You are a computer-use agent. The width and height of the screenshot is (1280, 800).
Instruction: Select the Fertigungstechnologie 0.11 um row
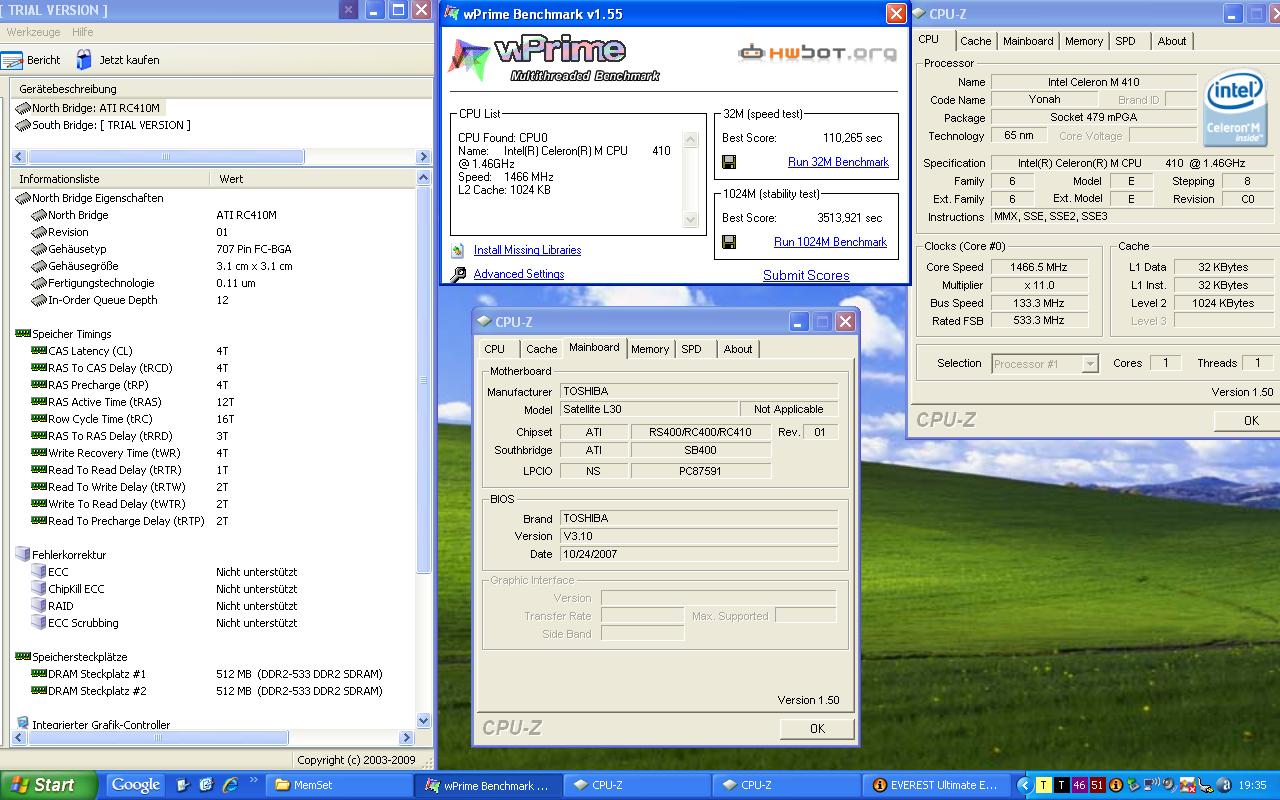point(212,283)
